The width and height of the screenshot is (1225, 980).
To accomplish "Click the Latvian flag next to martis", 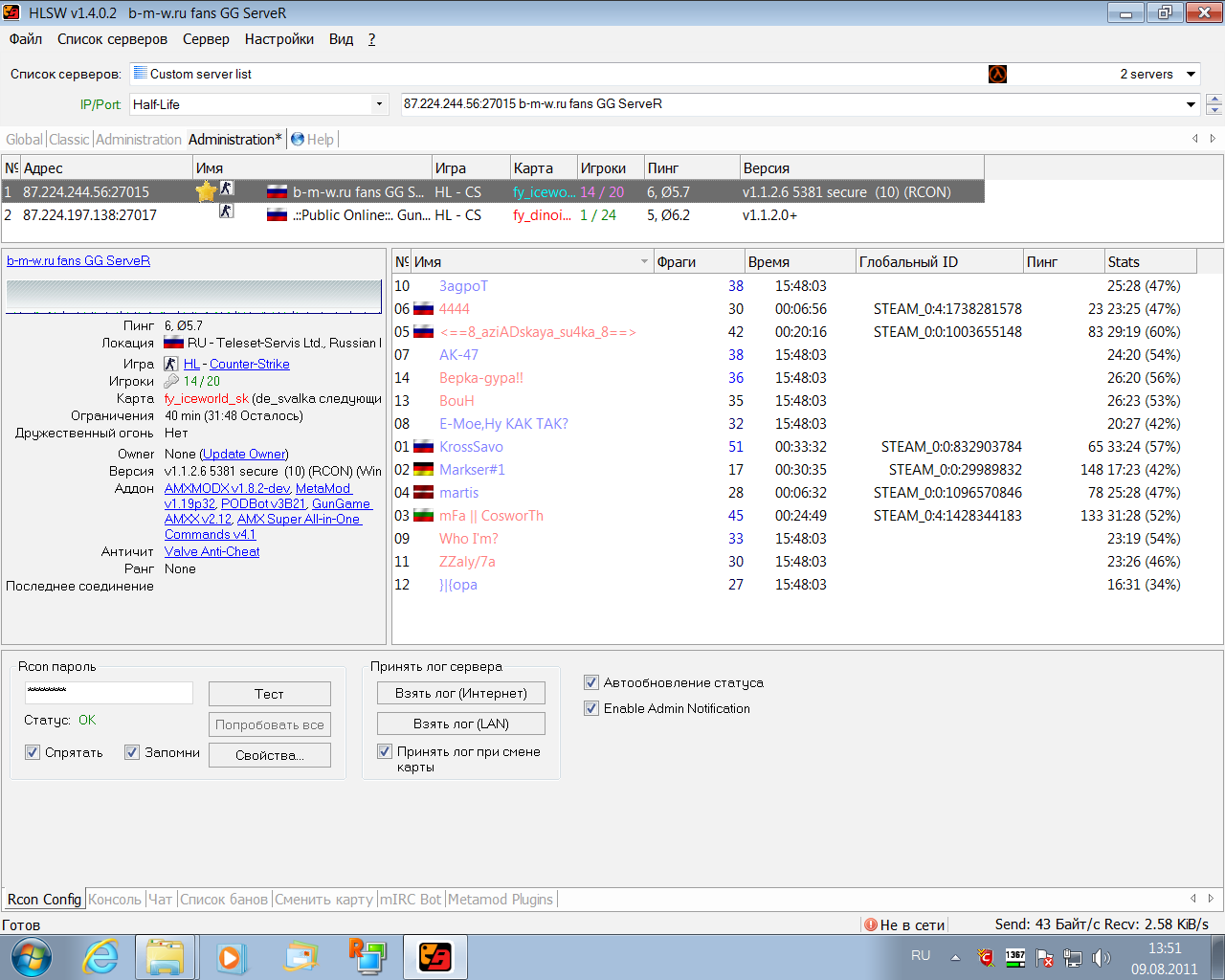I will (x=423, y=493).
